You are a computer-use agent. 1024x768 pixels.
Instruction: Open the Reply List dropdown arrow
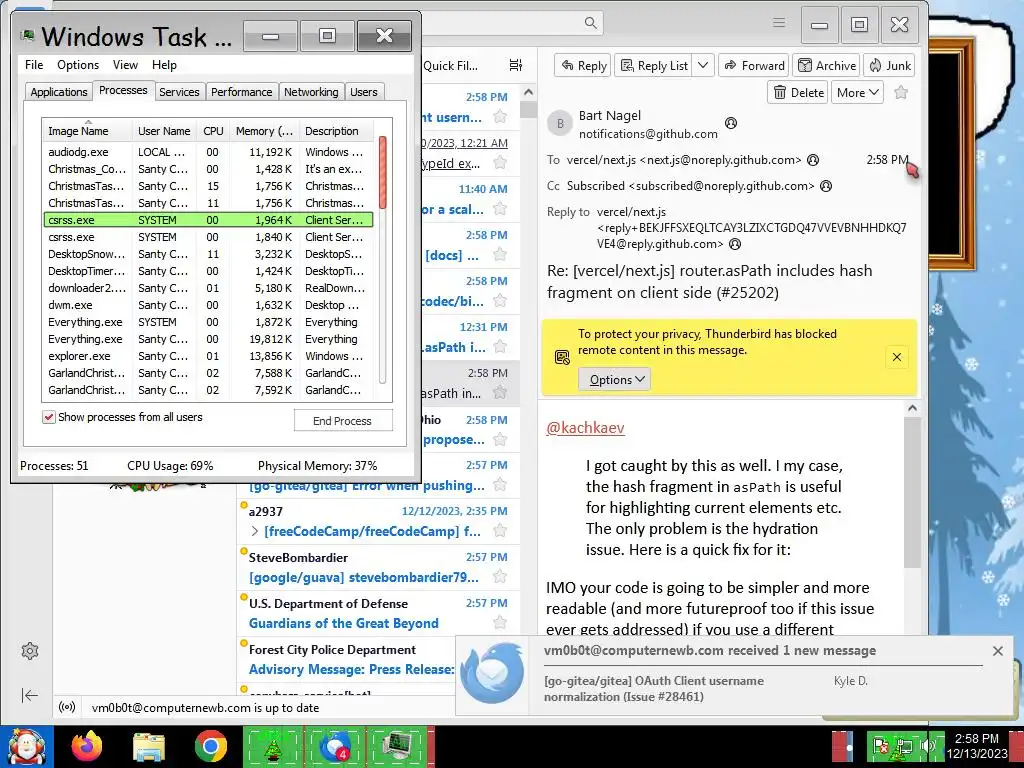pyautogui.click(x=703, y=65)
